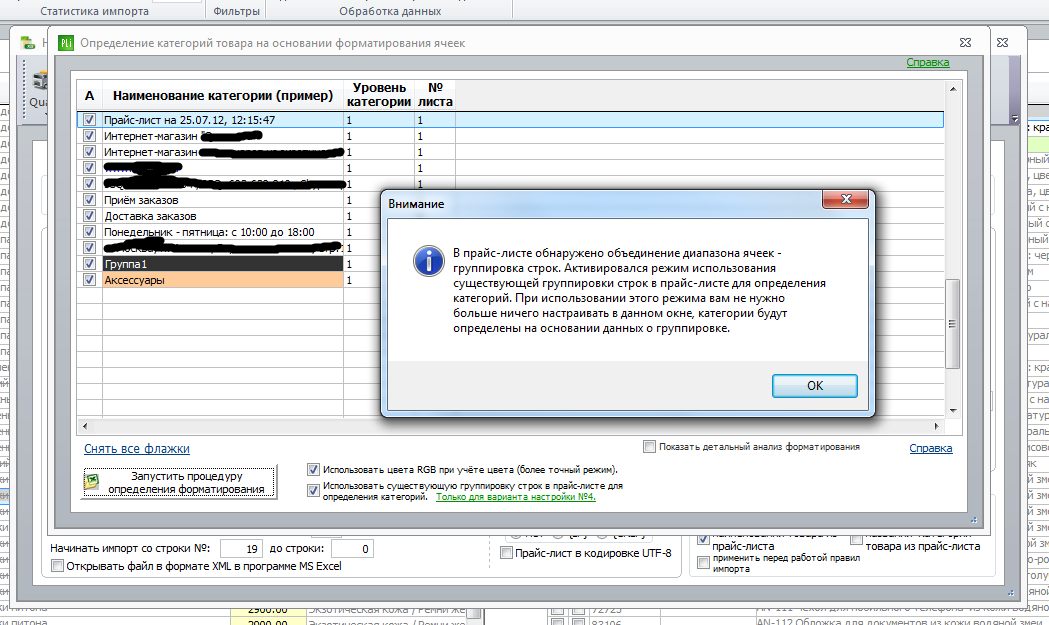Screen dimensions: 1049x625
Task: Click the до строки input field
Action: pos(352,549)
